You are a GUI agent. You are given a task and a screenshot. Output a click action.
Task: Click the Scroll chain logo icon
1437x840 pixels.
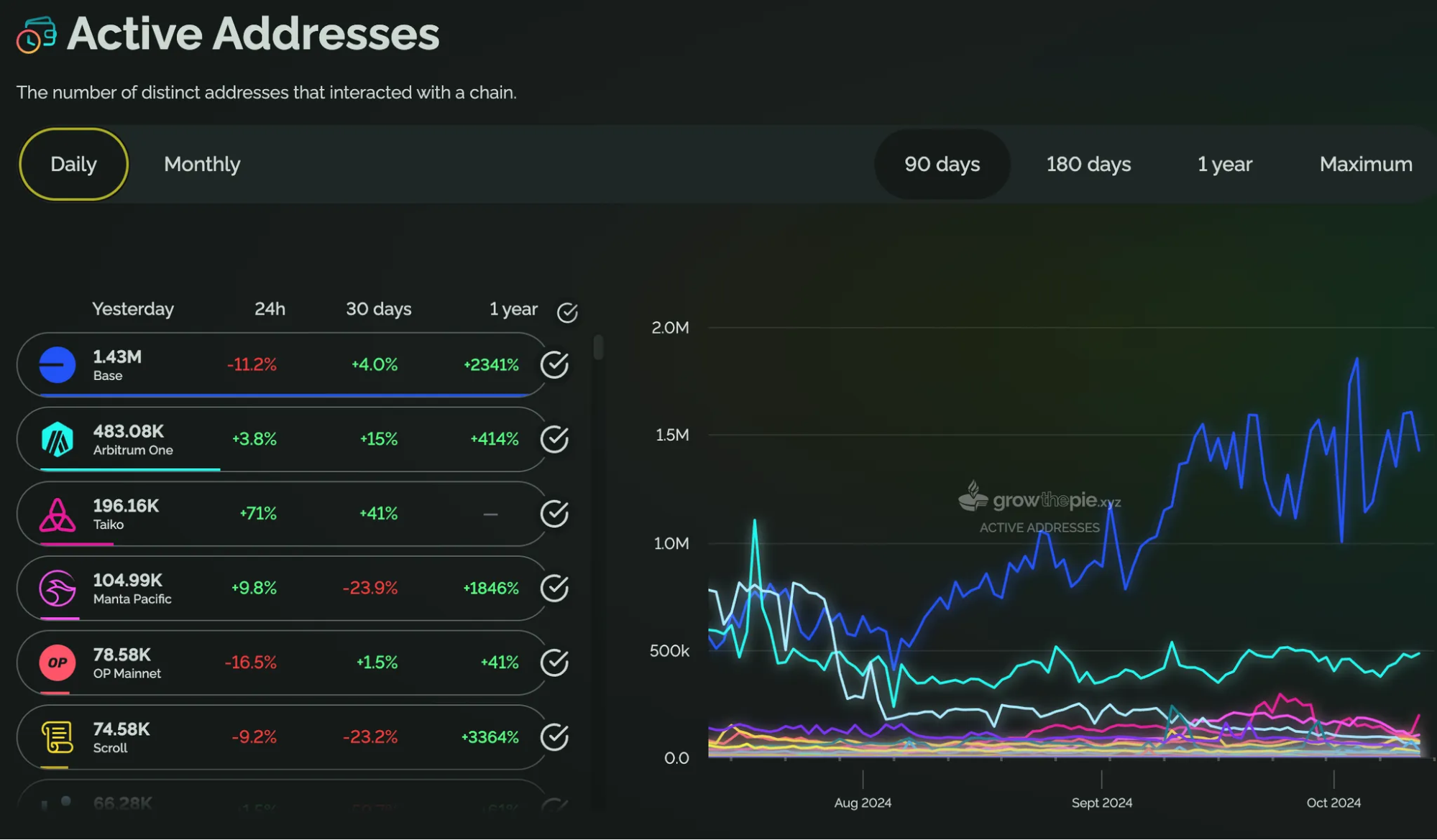point(58,737)
